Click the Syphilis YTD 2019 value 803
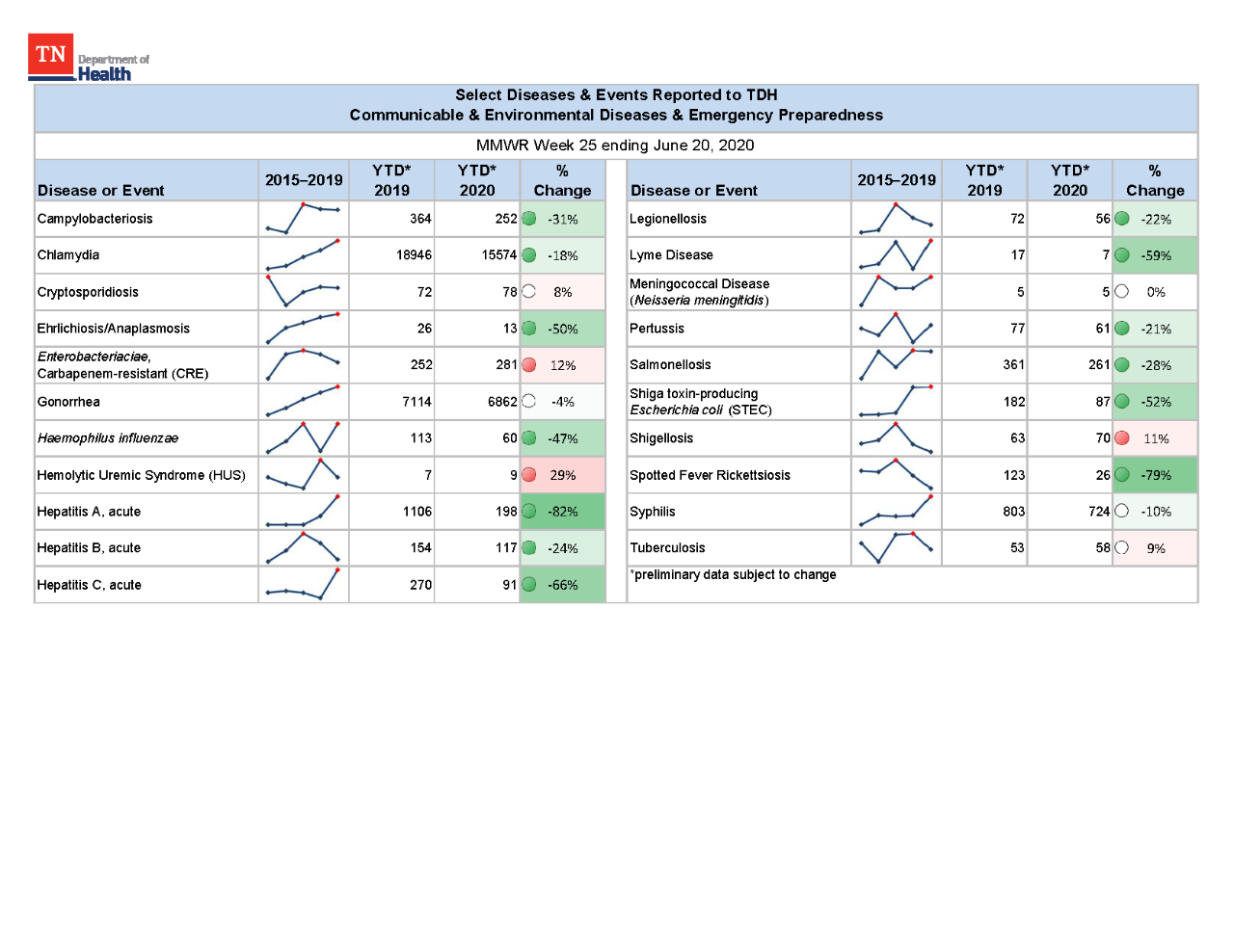 [1014, 512]
